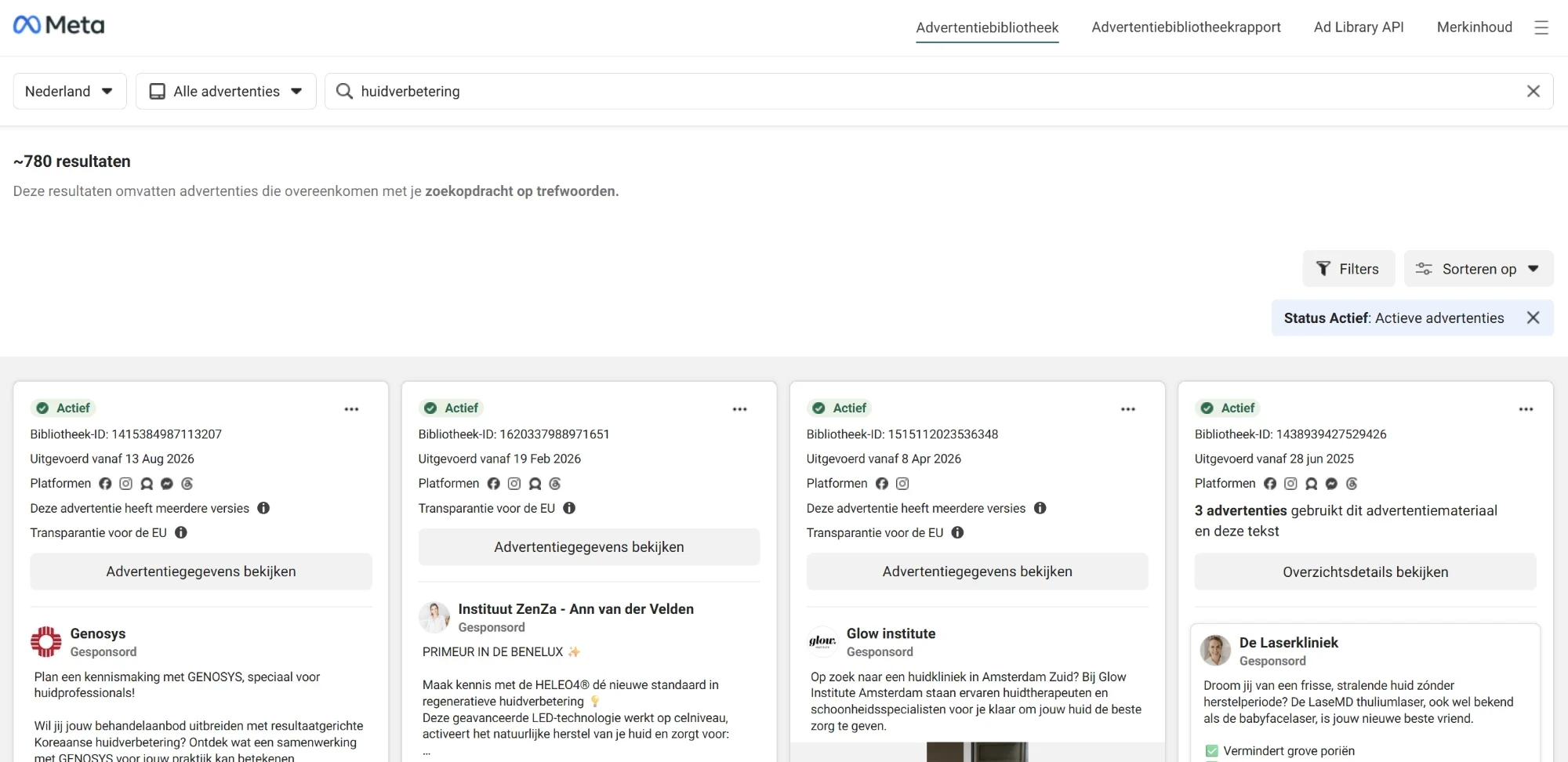1568x762 pixels.
Task: Click the Genosys red logo avatar
Action: click(46, 641)
